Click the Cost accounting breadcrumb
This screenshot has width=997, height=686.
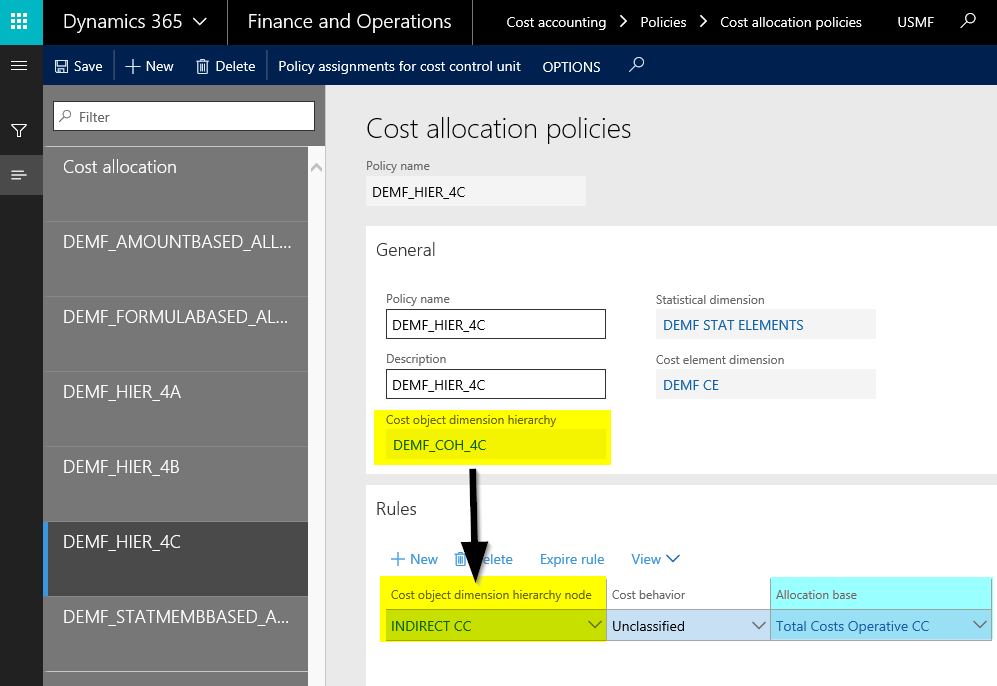pos(556,22)
